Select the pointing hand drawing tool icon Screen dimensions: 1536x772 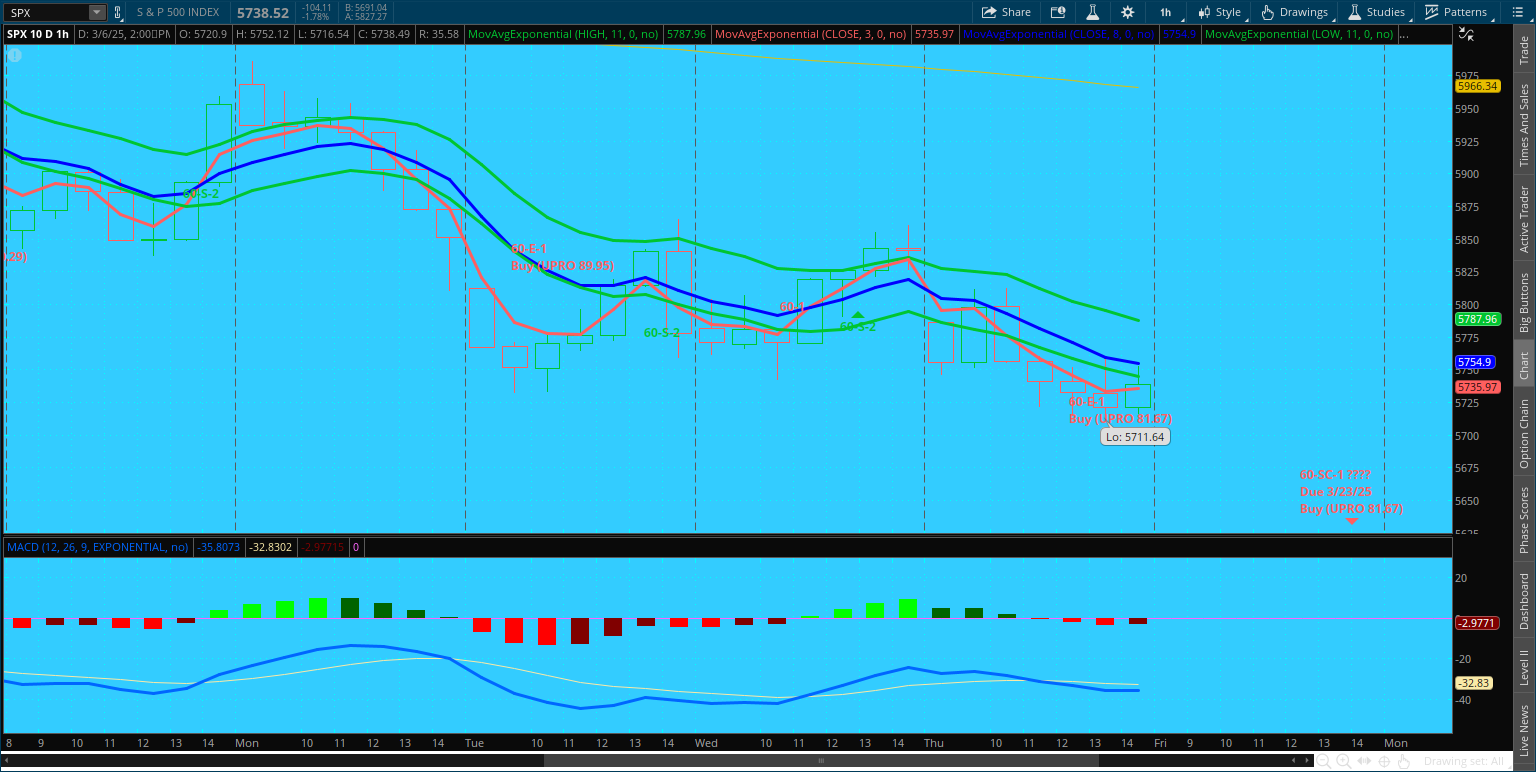click(x=1403, y=762)
